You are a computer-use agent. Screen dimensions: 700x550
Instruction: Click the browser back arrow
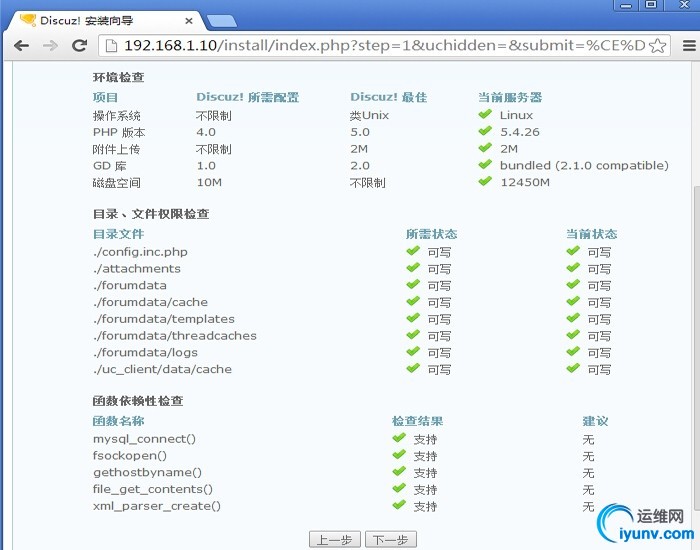click(x=21, y=46)
